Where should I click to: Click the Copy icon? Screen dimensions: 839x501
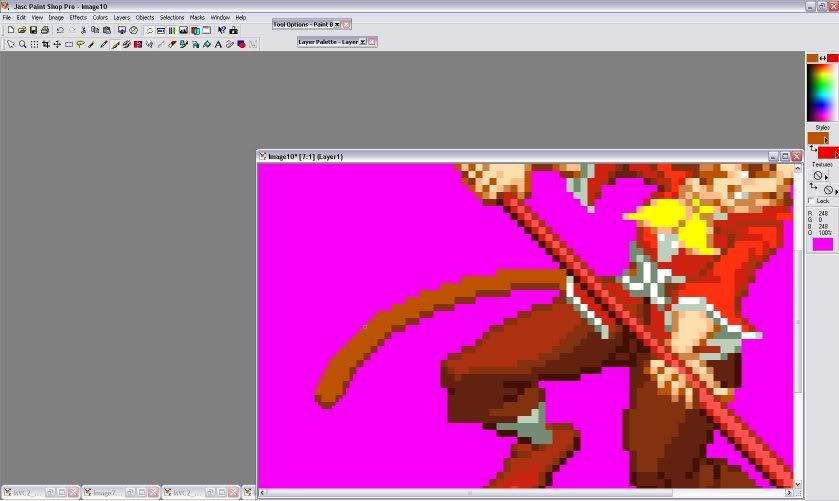(x=95, y=30)
